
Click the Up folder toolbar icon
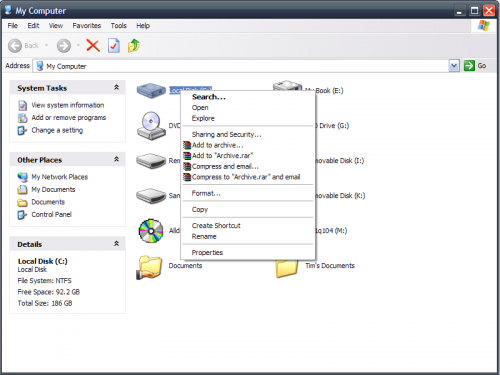(134, 46)
